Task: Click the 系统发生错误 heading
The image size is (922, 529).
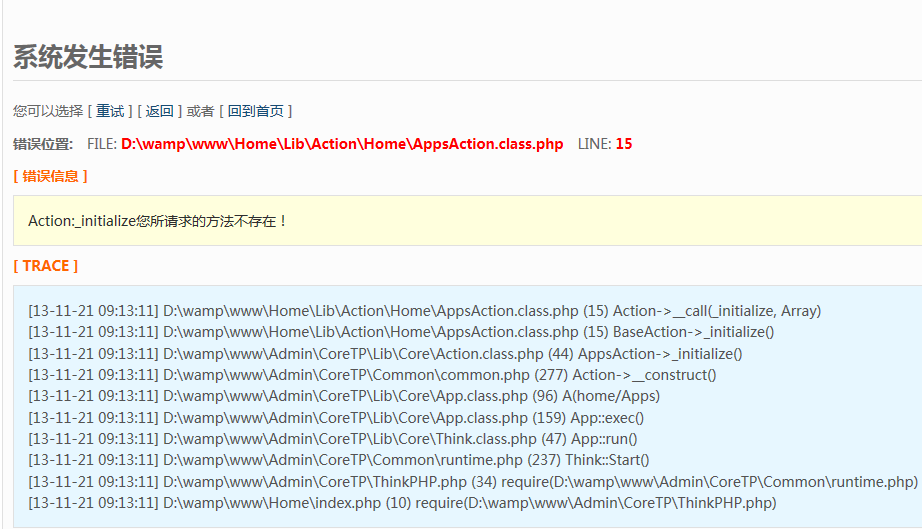Action: 88,57
